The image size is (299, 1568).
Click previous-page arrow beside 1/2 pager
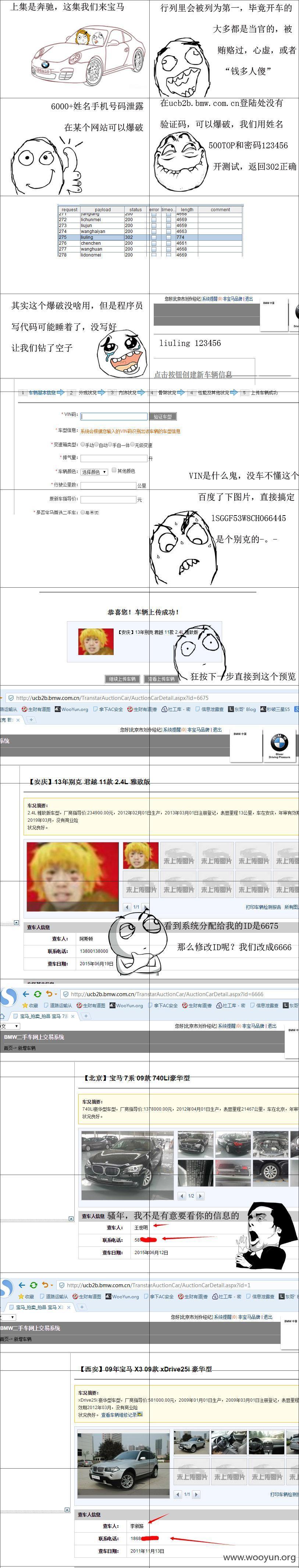pyautogui.click(x=182, y=1196)
